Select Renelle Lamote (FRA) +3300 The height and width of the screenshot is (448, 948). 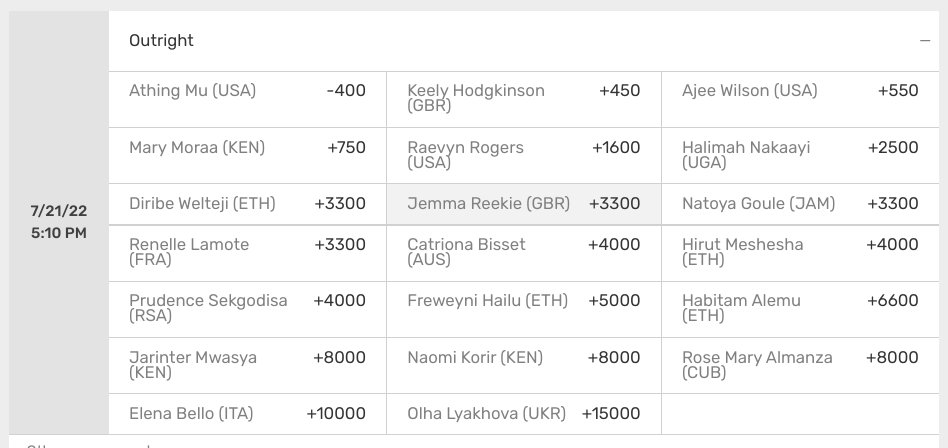coord(248,253)
